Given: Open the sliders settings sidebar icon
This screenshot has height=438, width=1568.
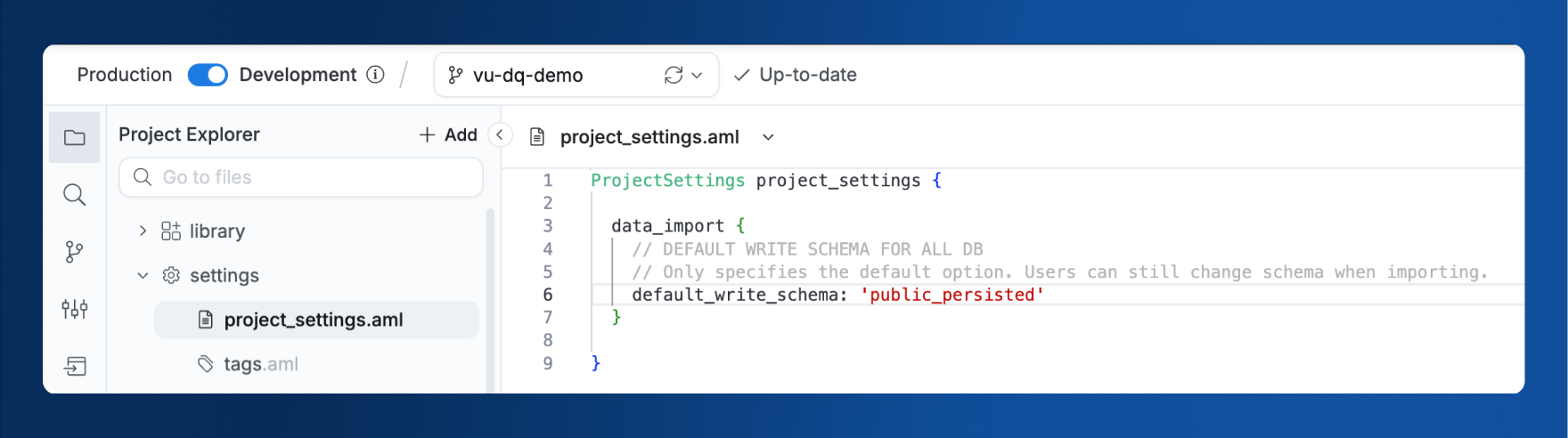Looking at the screenshot, I should point(75,309).
